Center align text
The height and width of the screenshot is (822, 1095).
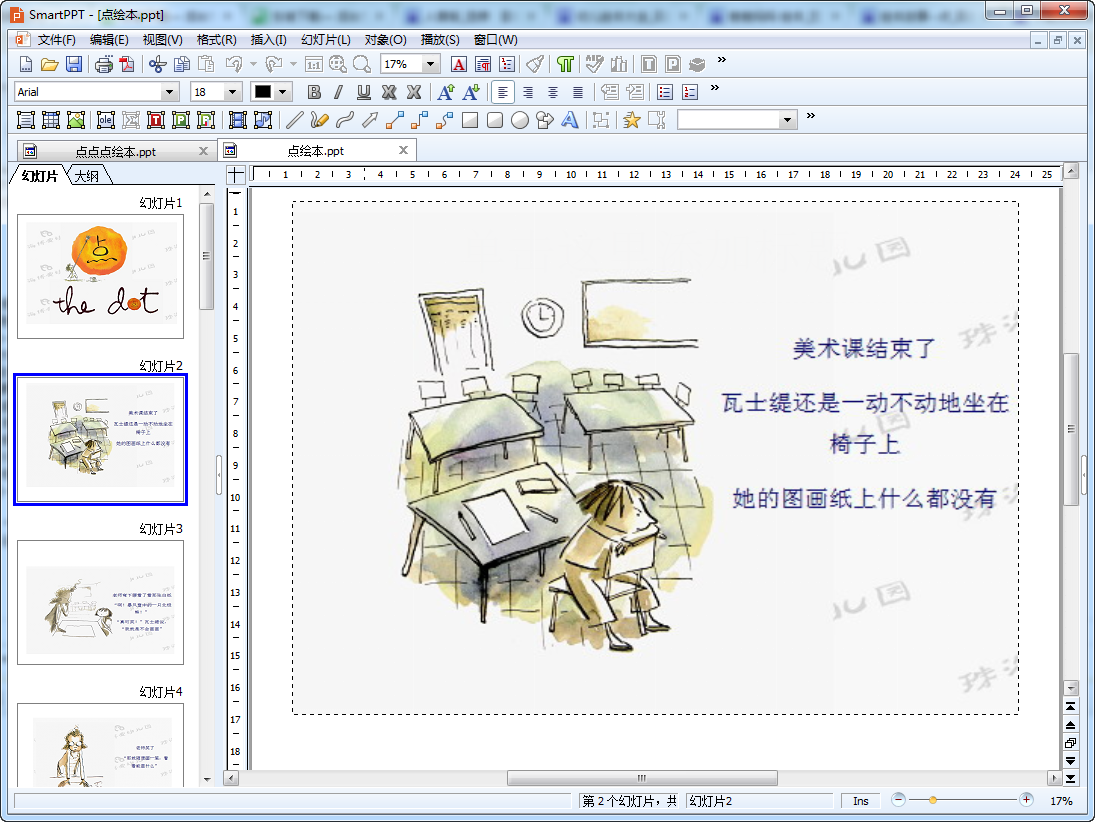point(553,92)
